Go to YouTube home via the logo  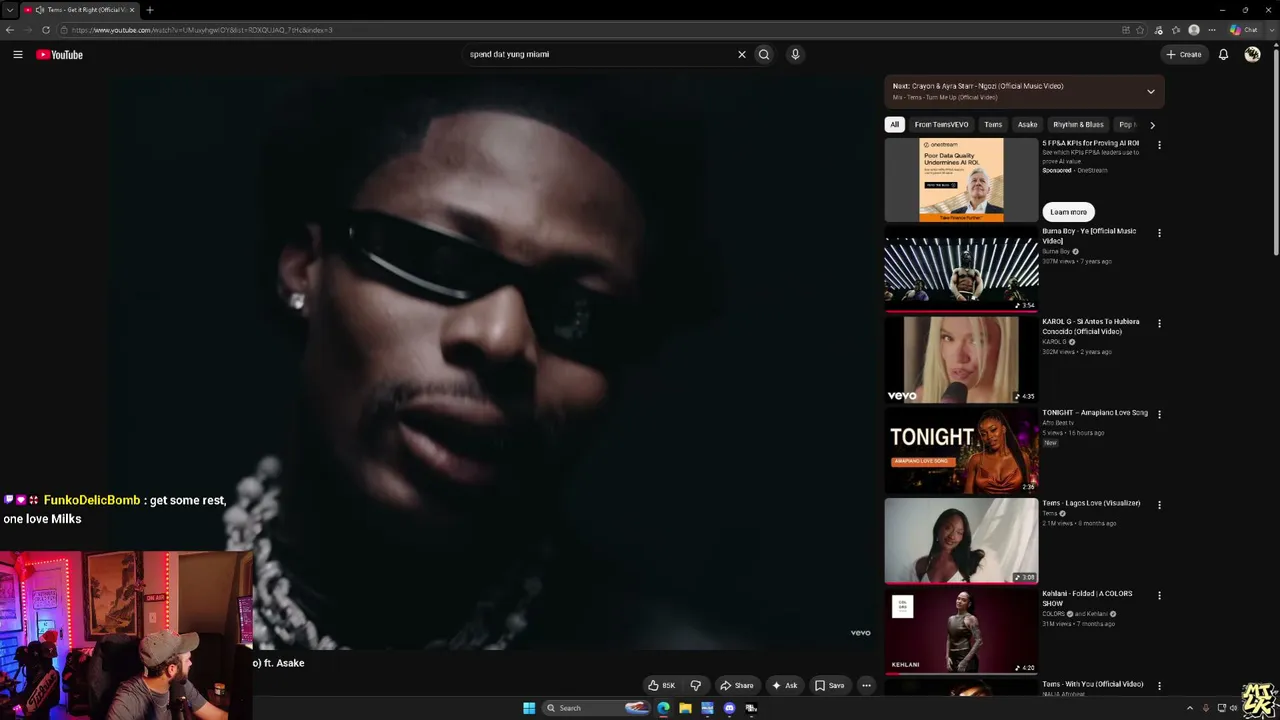click(59, 55)
